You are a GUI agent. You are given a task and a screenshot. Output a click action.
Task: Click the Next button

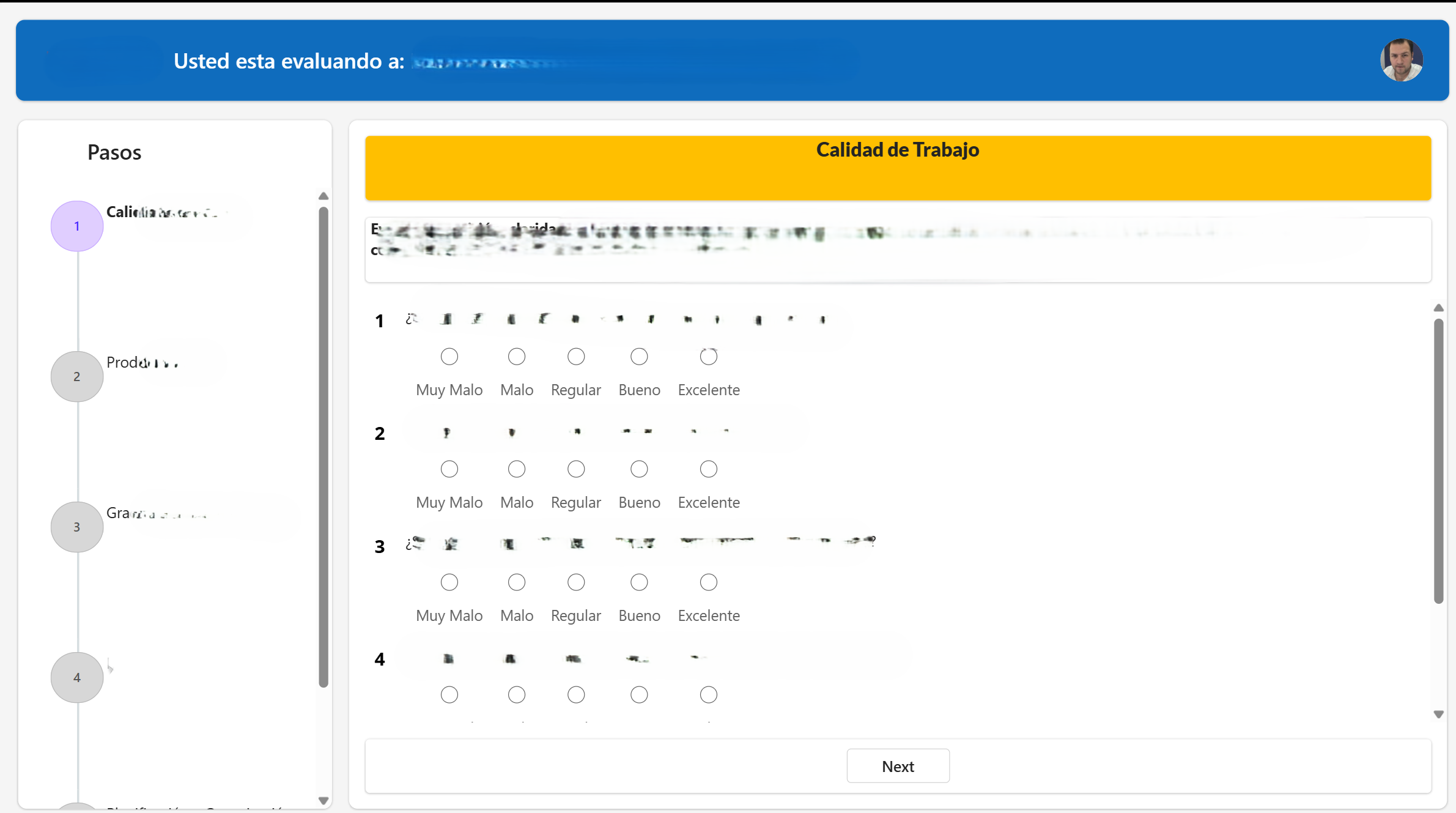tap(898, 766)
